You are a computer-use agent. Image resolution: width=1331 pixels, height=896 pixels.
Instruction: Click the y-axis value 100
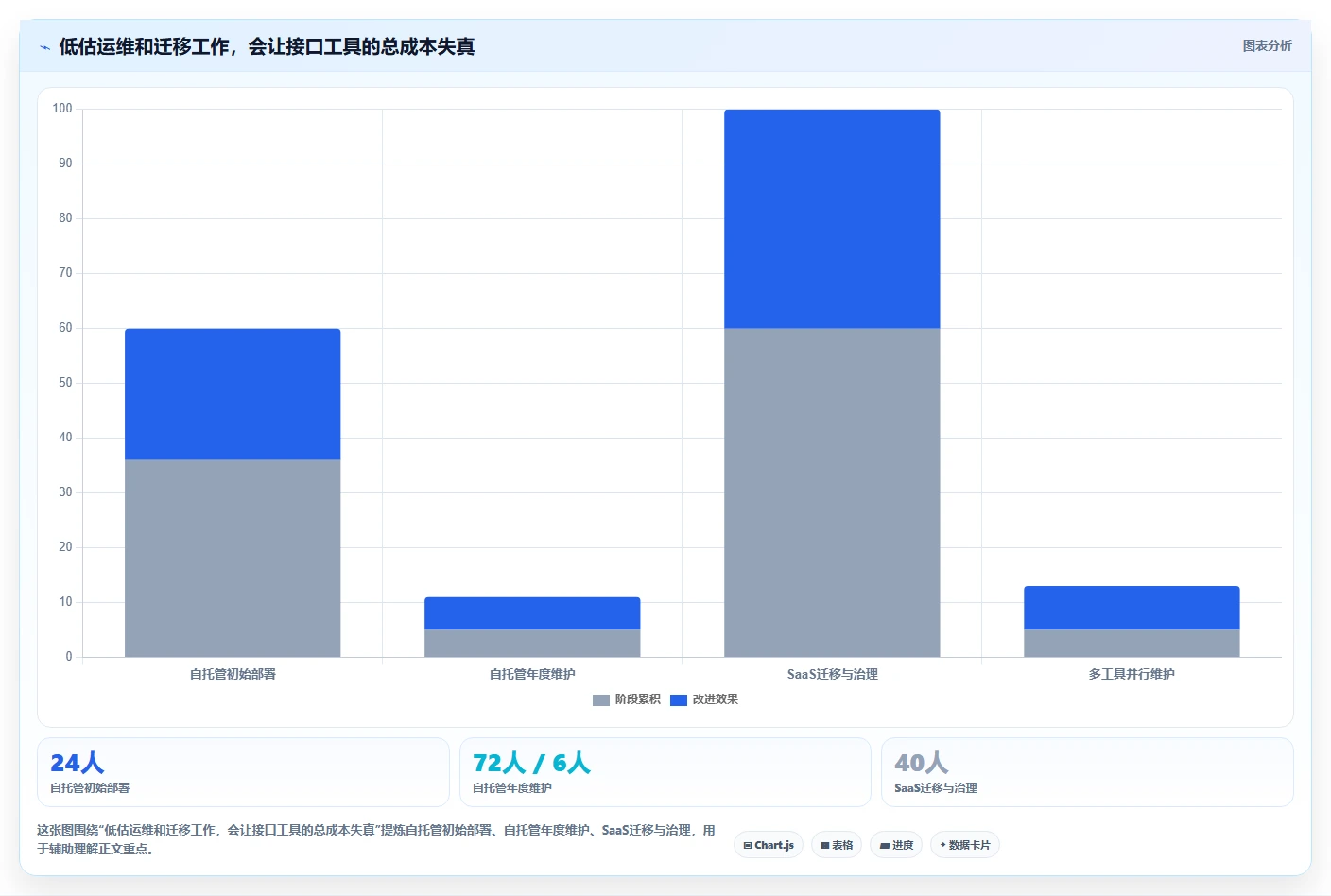62,109
